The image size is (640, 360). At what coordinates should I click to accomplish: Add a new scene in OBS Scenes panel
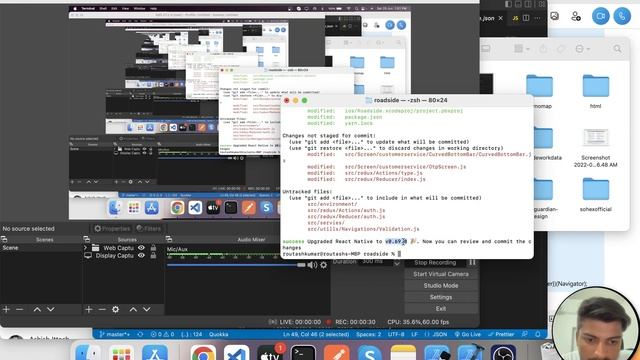(6, 309)
